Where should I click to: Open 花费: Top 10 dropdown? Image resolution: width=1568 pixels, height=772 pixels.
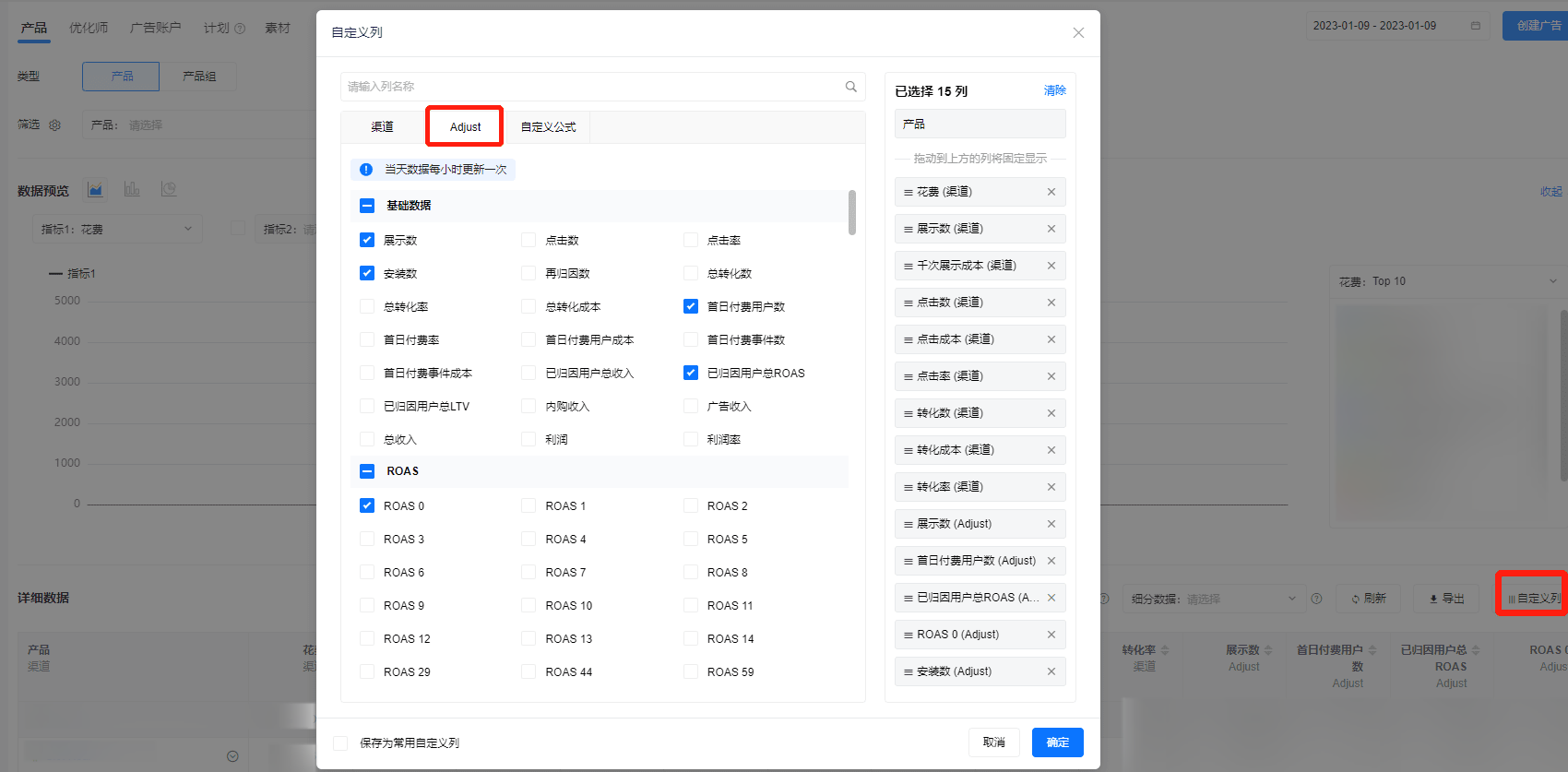pyautogui.click(x=1447, y=281)
